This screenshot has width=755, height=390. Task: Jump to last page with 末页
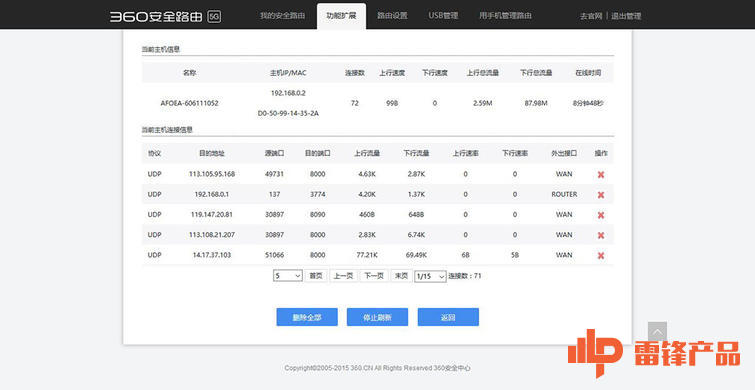(x=401, y=276)
